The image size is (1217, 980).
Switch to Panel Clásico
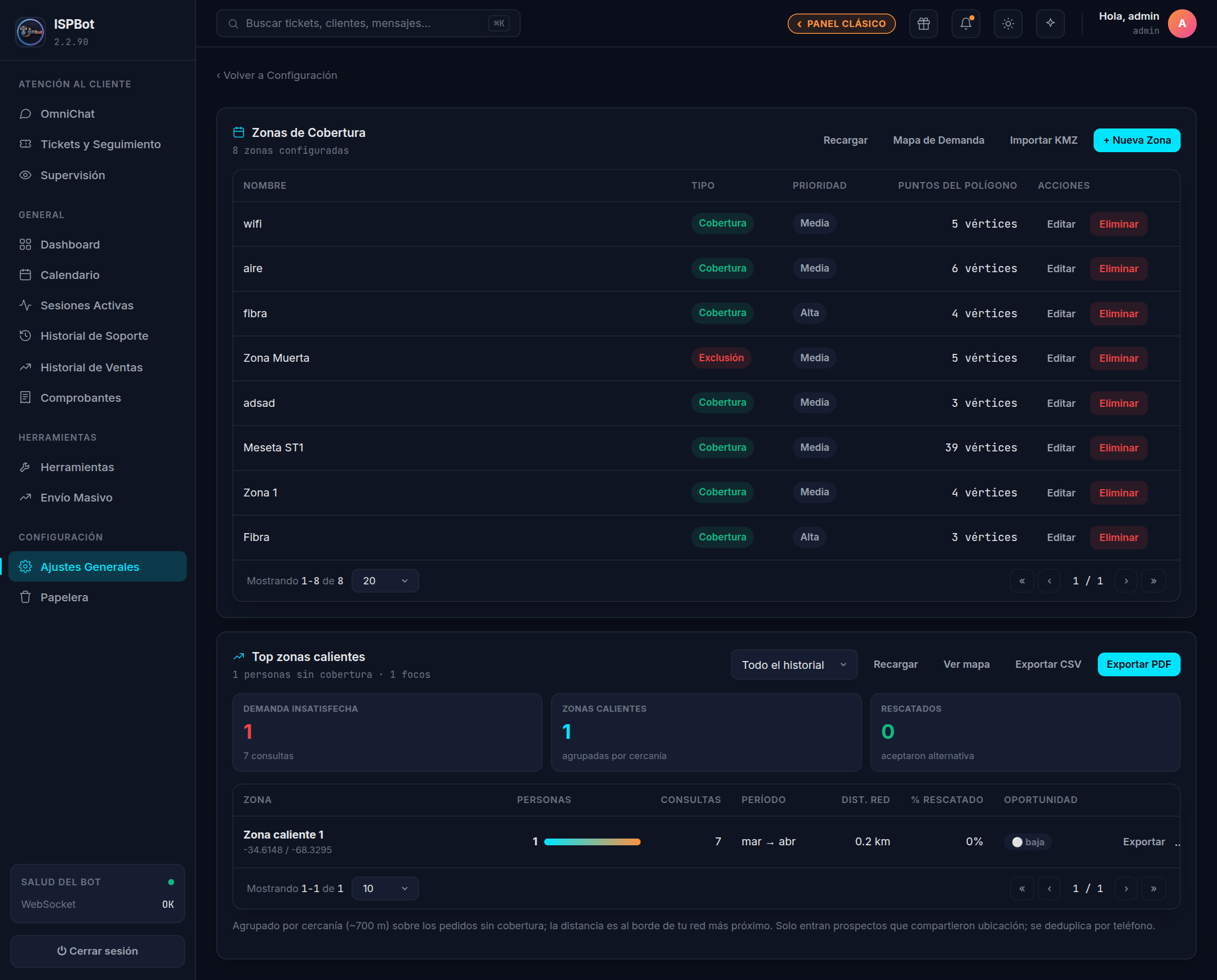(841, 24)
